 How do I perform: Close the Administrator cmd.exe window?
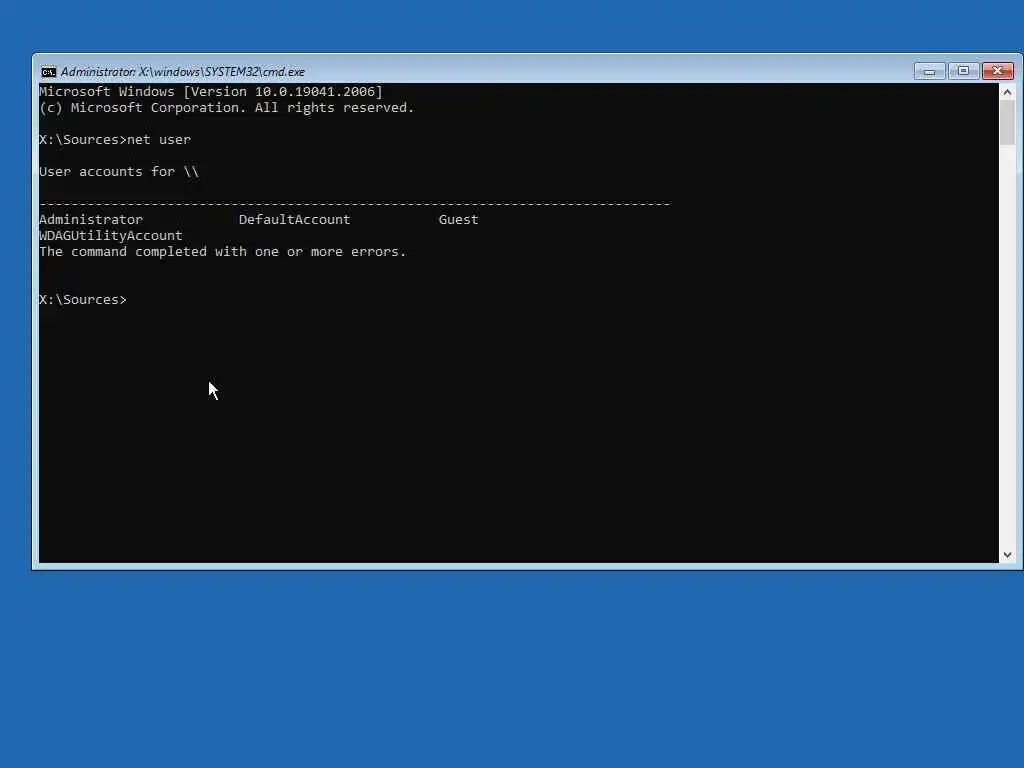(x=998, y=71)
